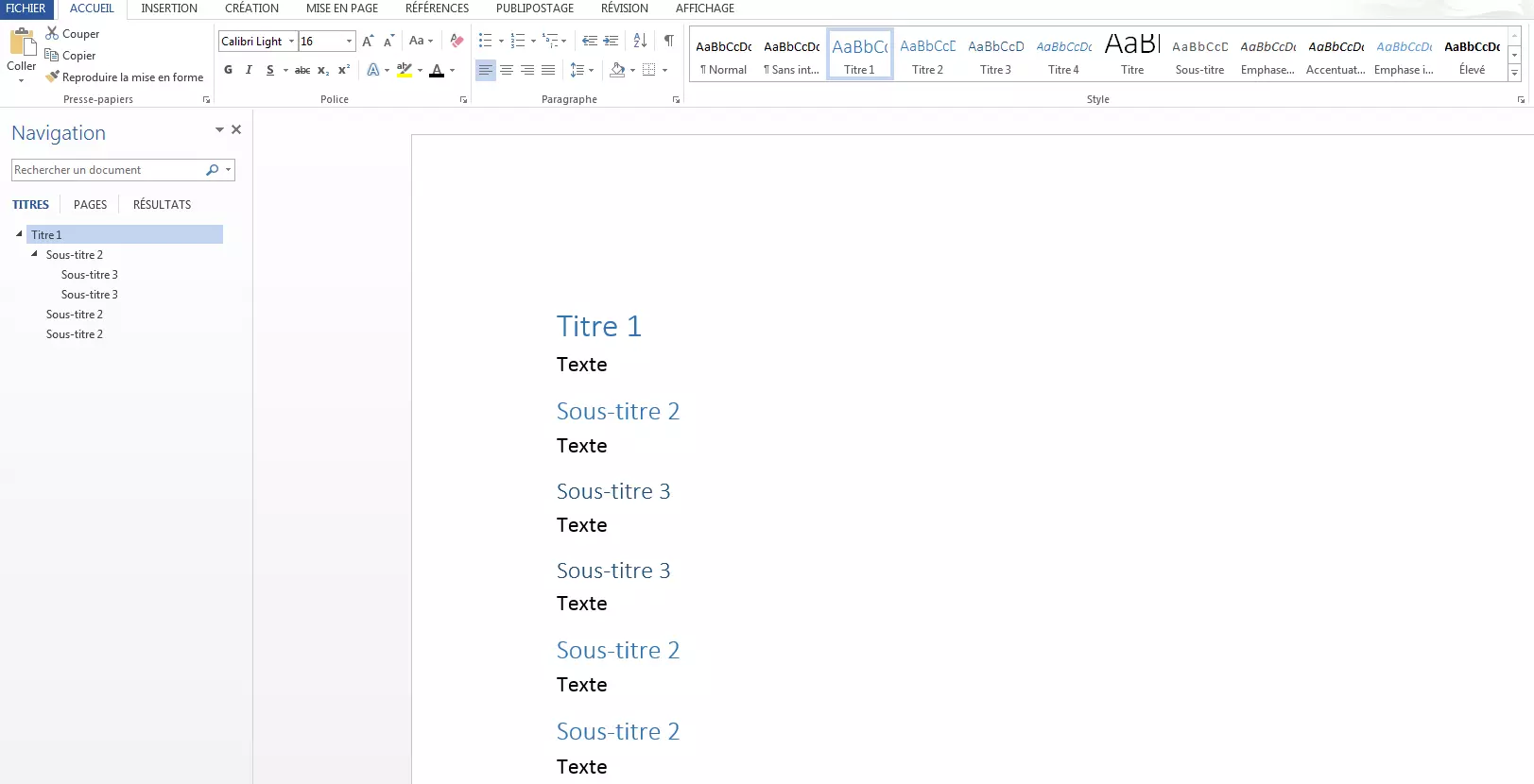Open the multilevel list button
This screenshot has height=784, width=1534.
550,41
